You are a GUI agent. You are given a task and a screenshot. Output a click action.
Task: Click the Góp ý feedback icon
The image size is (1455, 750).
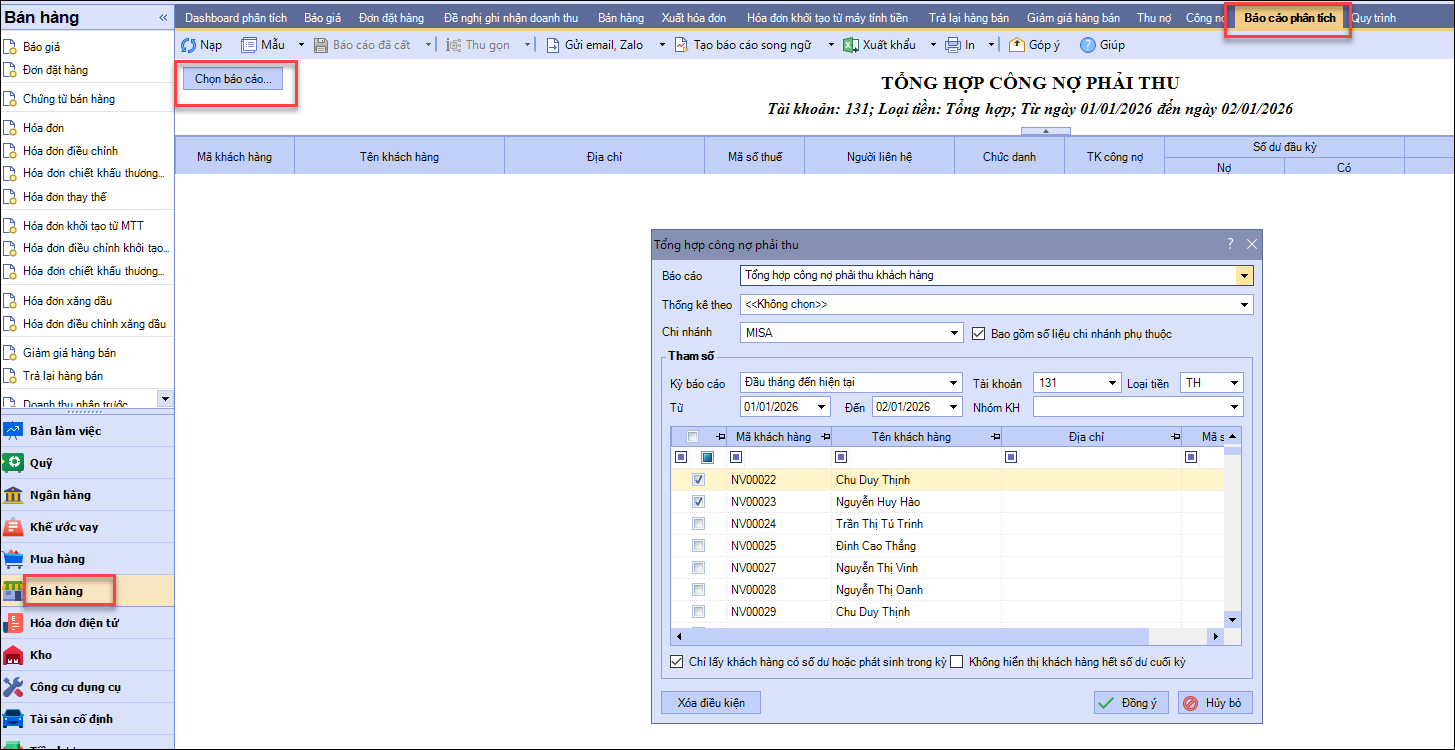1017,45
